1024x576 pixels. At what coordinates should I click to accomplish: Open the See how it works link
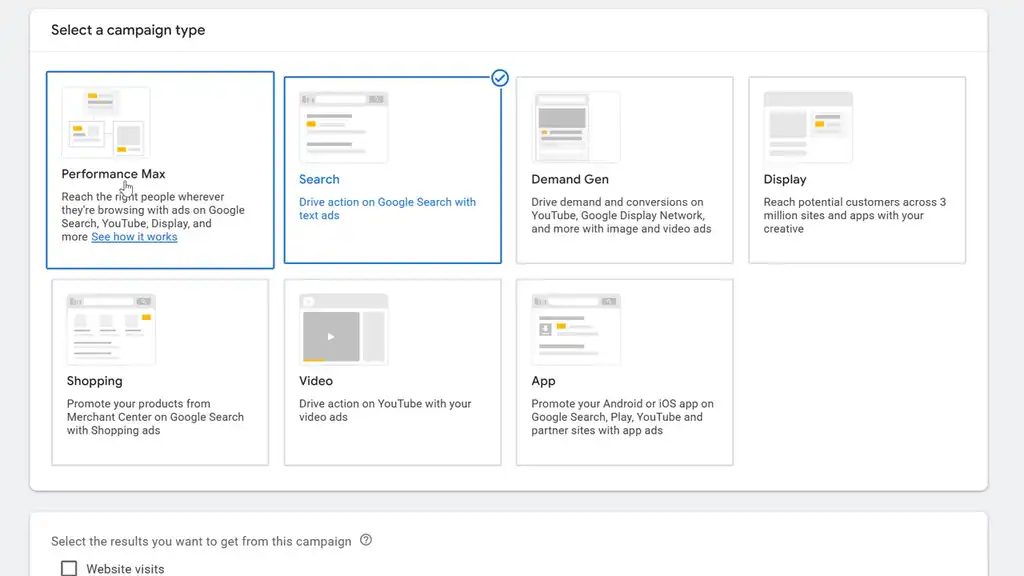(134, 236)
